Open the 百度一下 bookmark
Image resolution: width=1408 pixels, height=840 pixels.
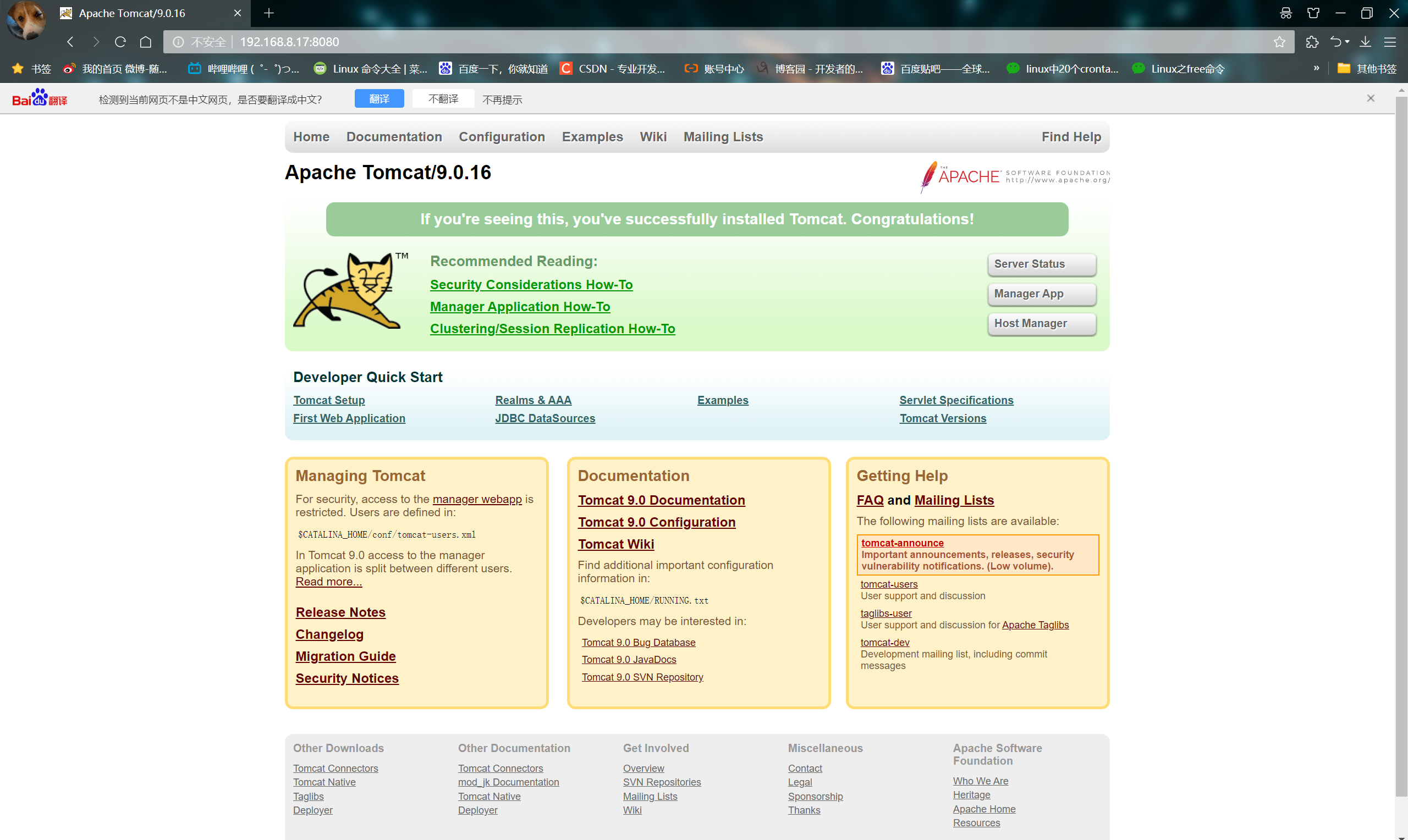494,69
